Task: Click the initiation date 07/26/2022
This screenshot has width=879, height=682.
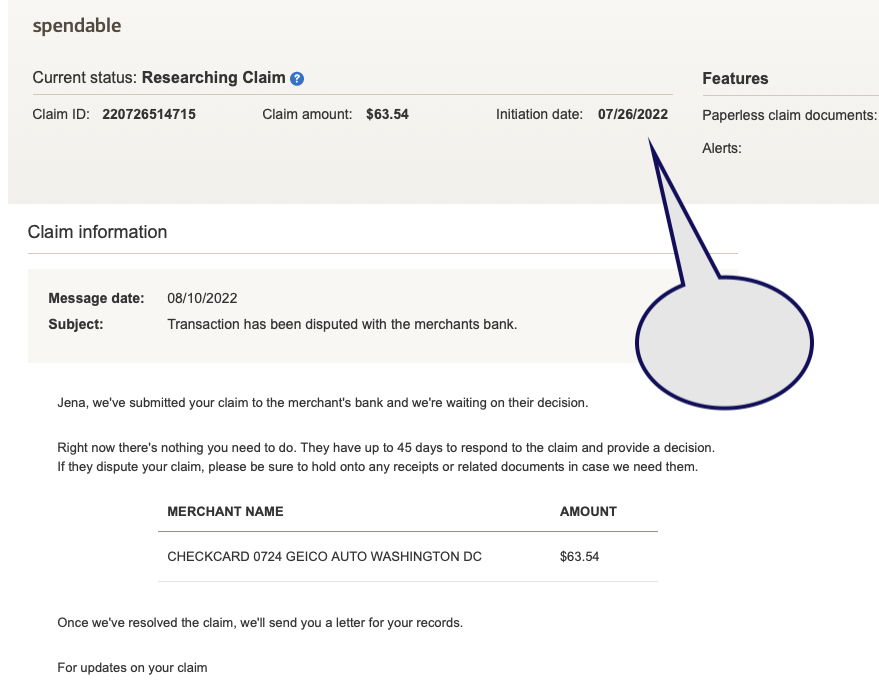Action: coord(632,114)
